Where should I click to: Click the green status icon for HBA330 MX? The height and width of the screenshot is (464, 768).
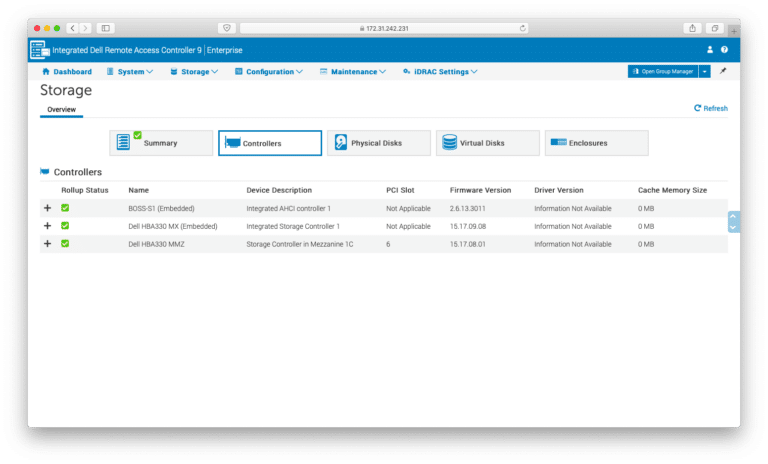65,226
